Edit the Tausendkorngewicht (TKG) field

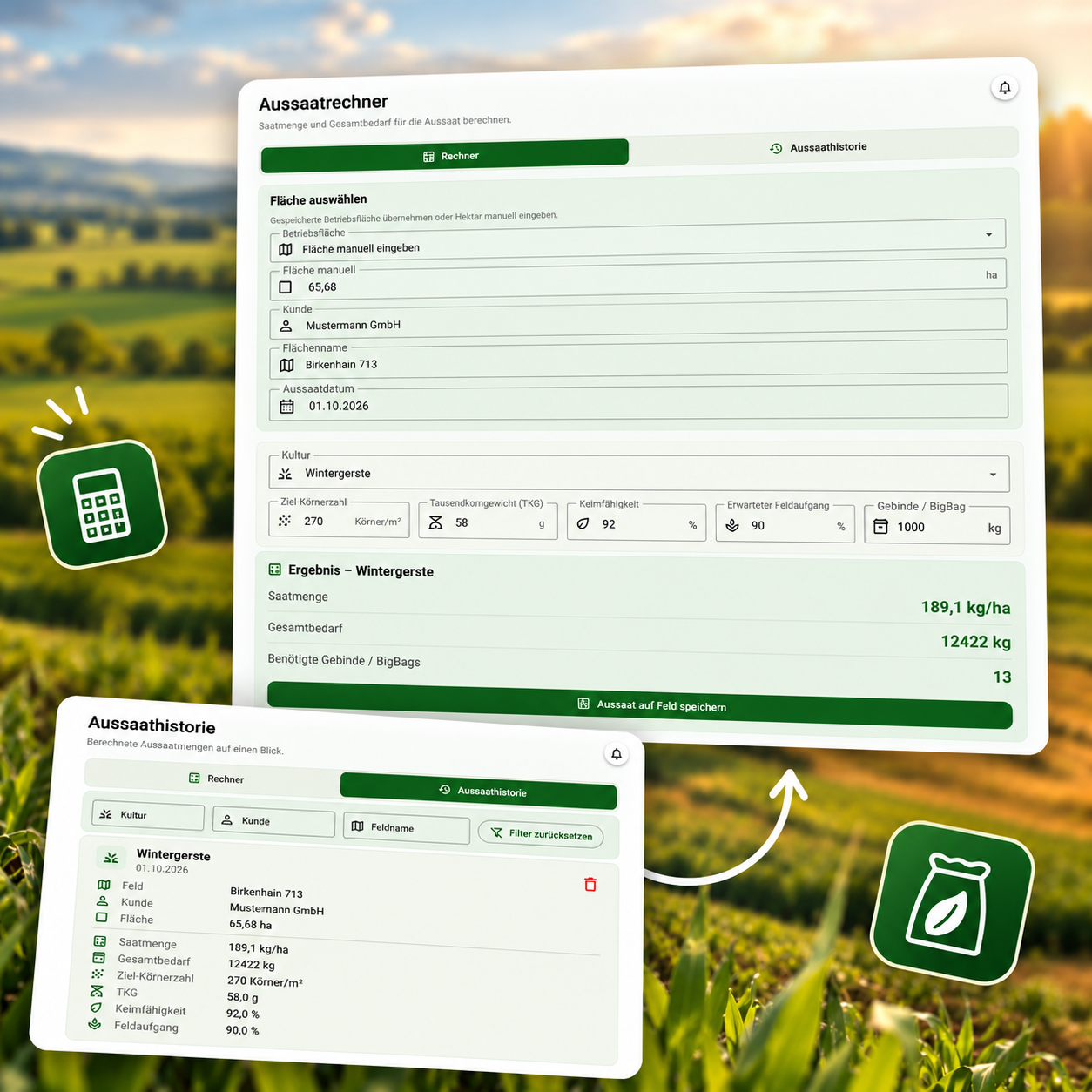(488, 521)
